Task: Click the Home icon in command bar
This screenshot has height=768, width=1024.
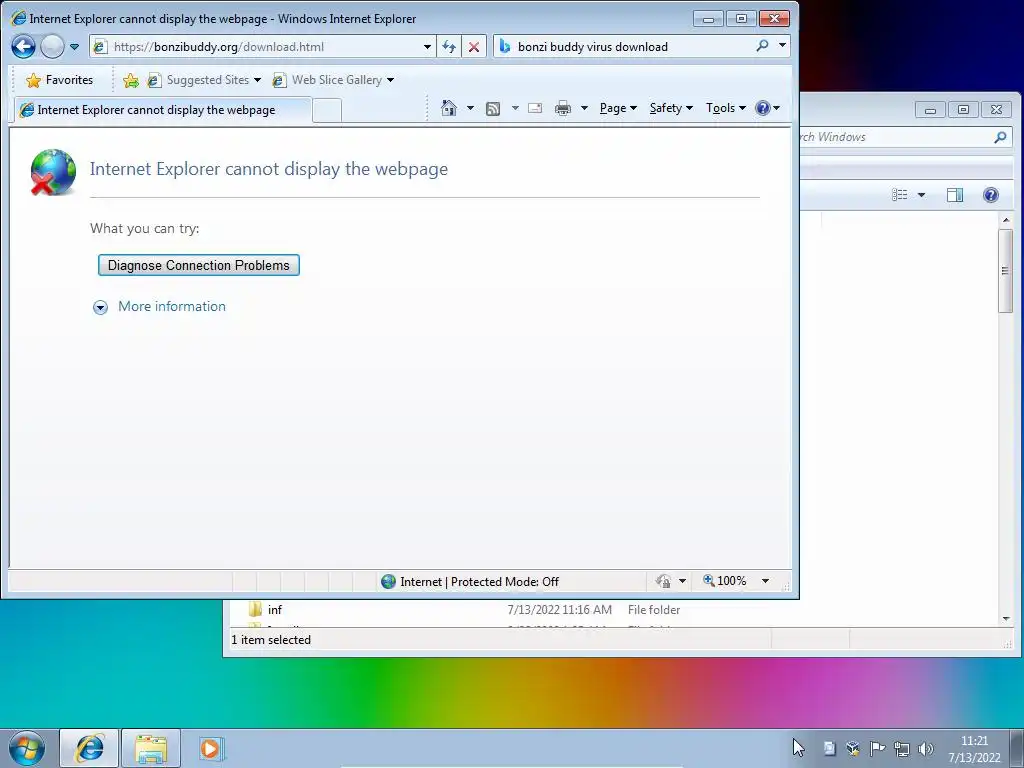Action: click(449, 108)
